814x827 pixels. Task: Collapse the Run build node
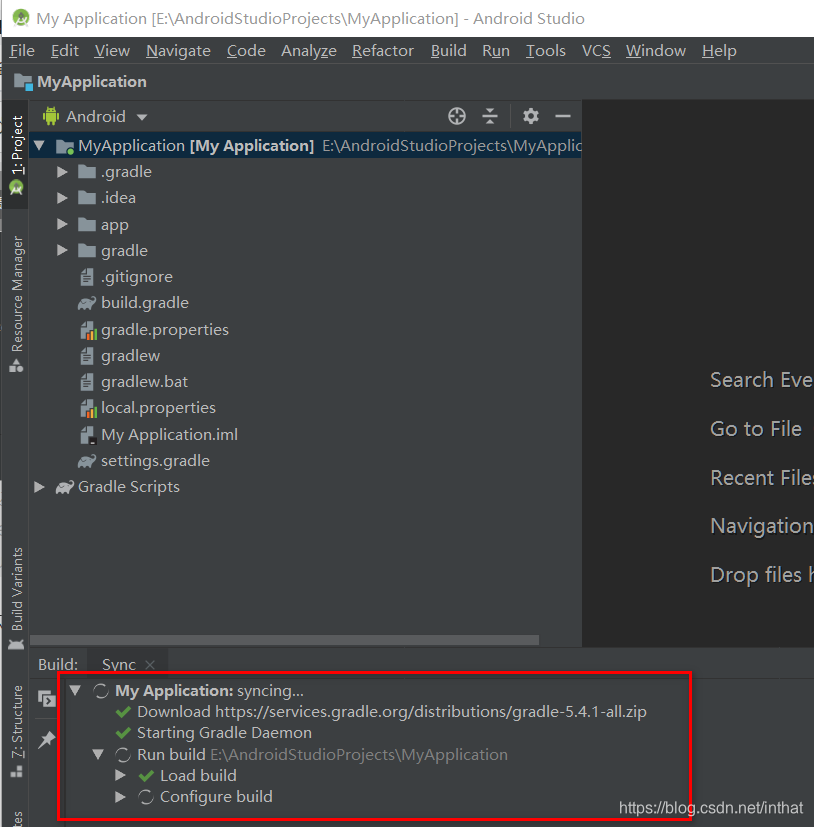coord(98,755)
